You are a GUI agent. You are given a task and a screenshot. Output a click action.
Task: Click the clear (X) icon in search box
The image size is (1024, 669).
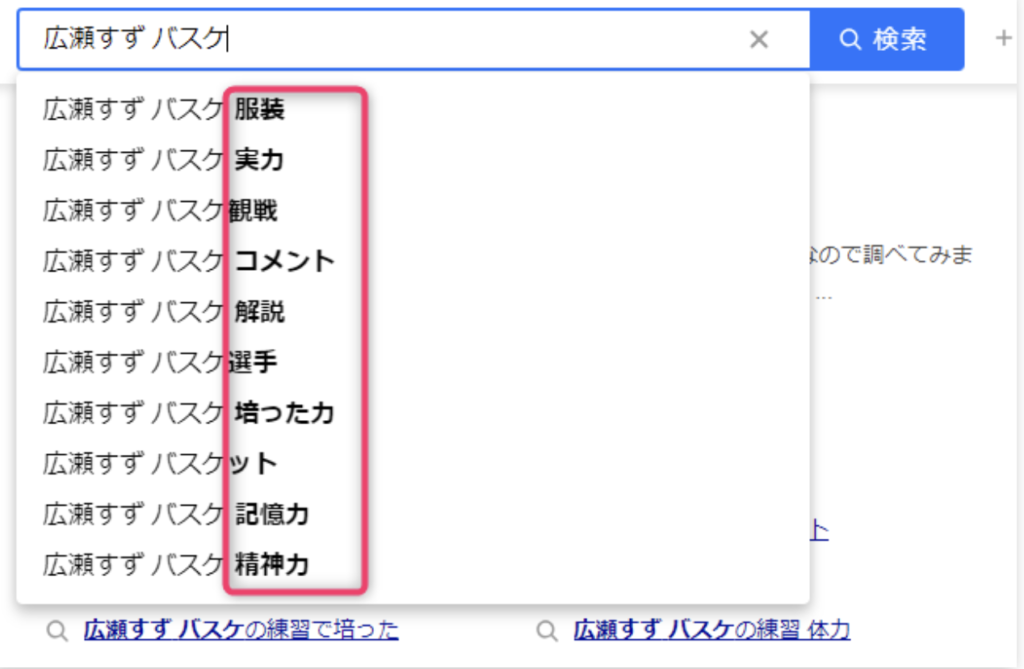[759, 39]
